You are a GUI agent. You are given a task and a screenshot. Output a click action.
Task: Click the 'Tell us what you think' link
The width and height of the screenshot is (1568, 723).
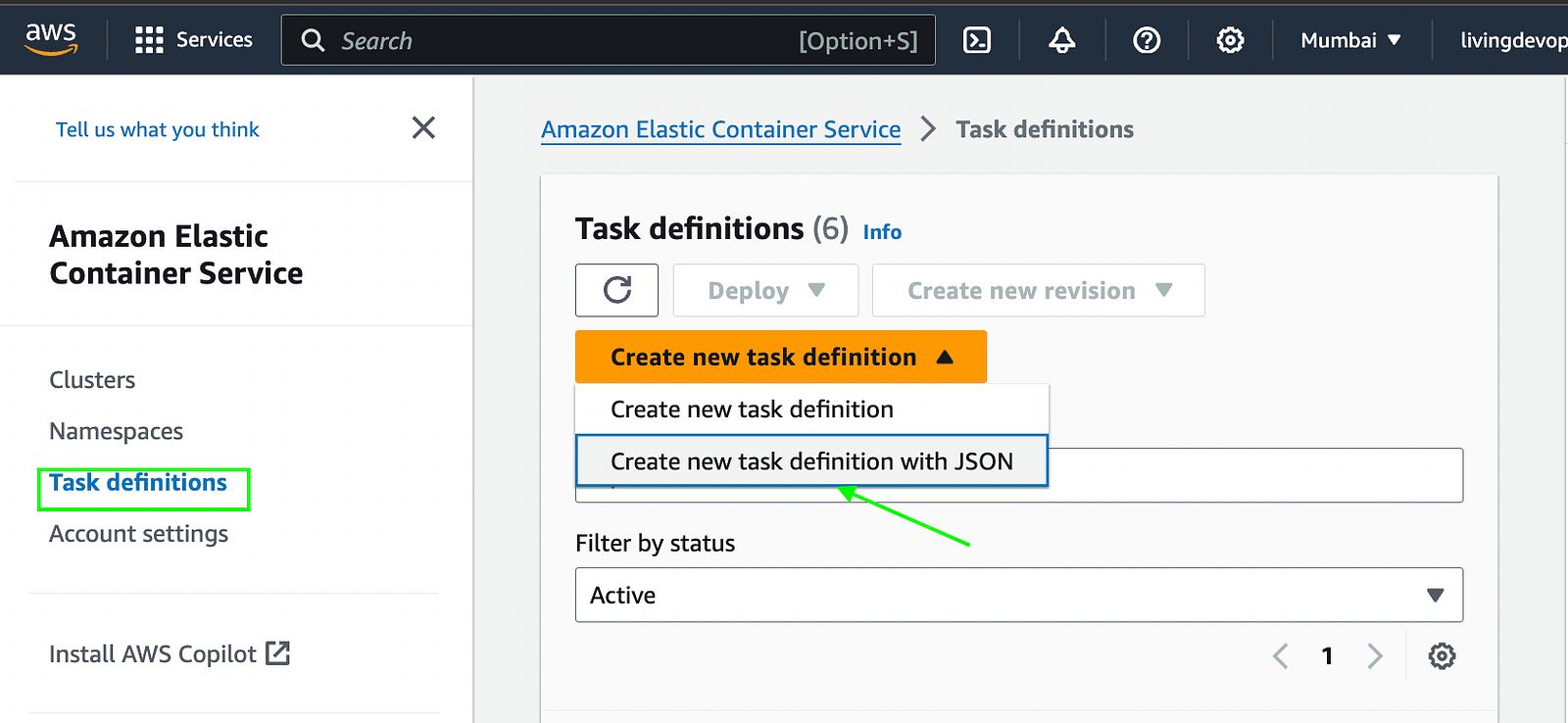pyautogui.click(x=157, y=129)
